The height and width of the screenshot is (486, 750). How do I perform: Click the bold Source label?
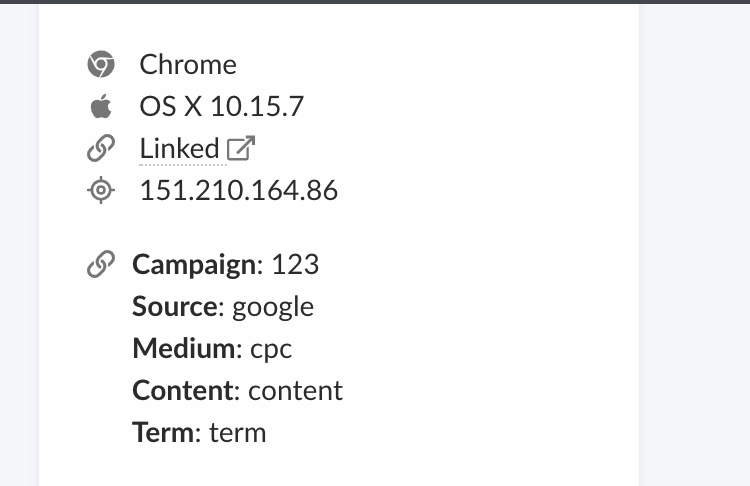tap(175, 307)
